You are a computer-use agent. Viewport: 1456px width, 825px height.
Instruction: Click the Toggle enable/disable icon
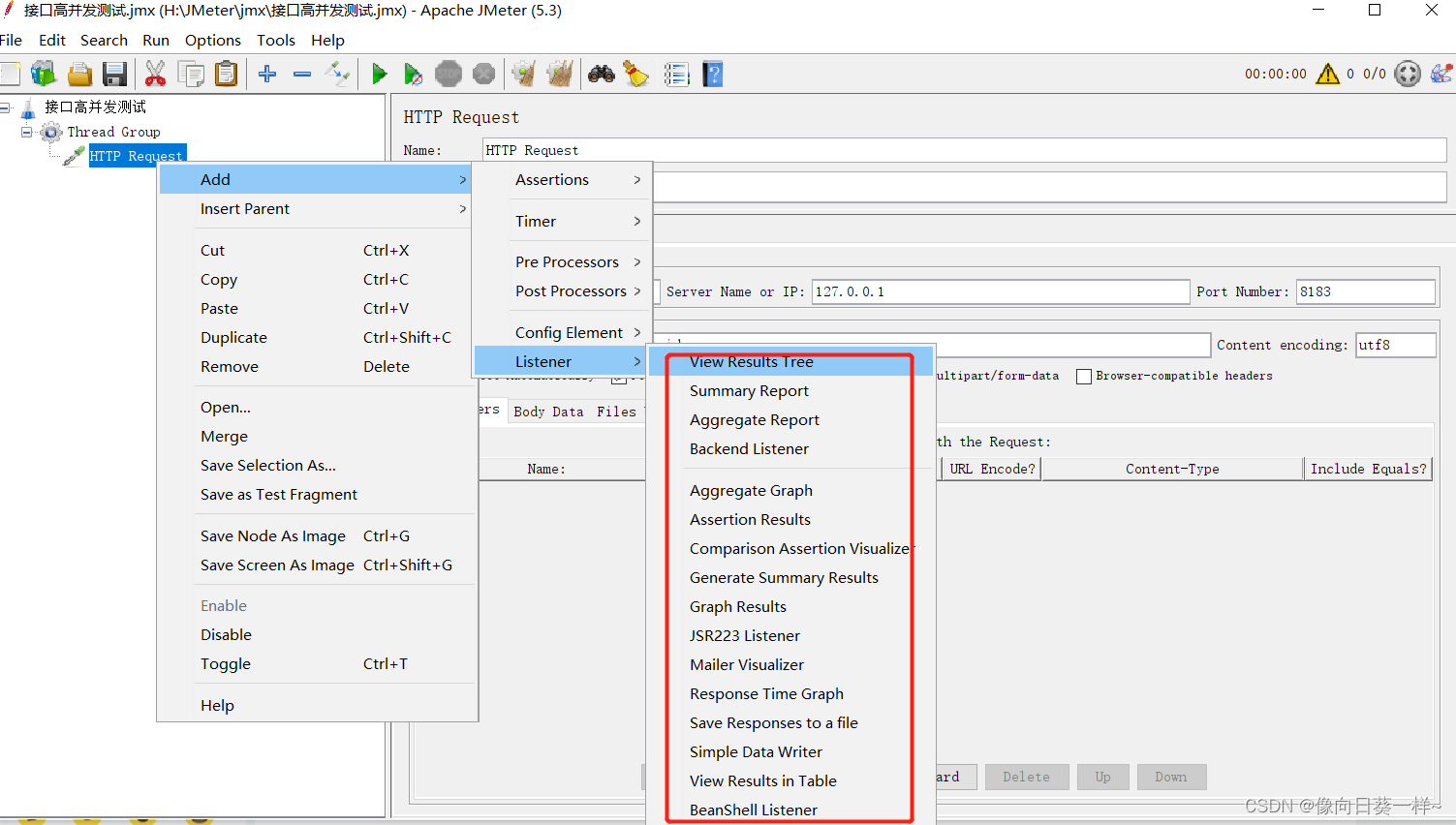click(337, 74)
